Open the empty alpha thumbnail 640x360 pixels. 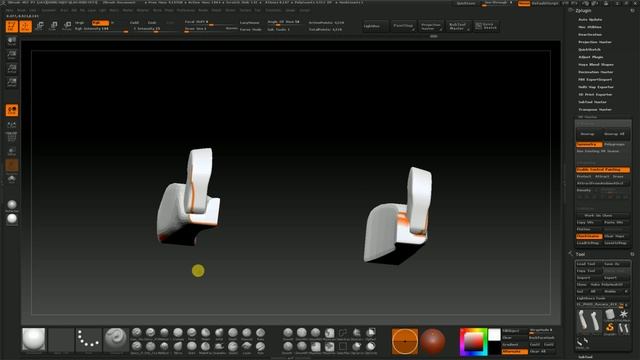click(x=61, y=340)
